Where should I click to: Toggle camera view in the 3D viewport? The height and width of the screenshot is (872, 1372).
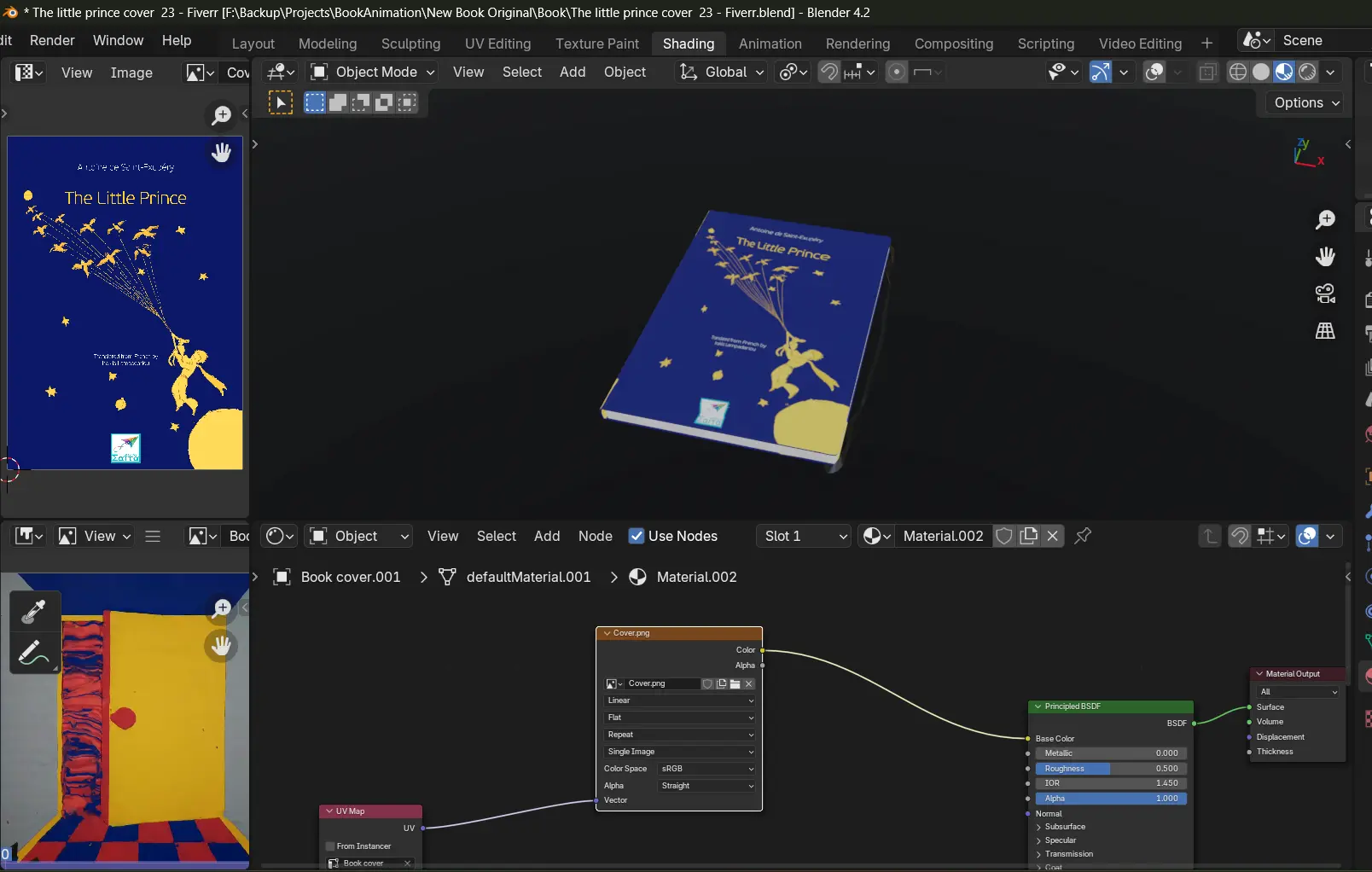click(1325, 294)
